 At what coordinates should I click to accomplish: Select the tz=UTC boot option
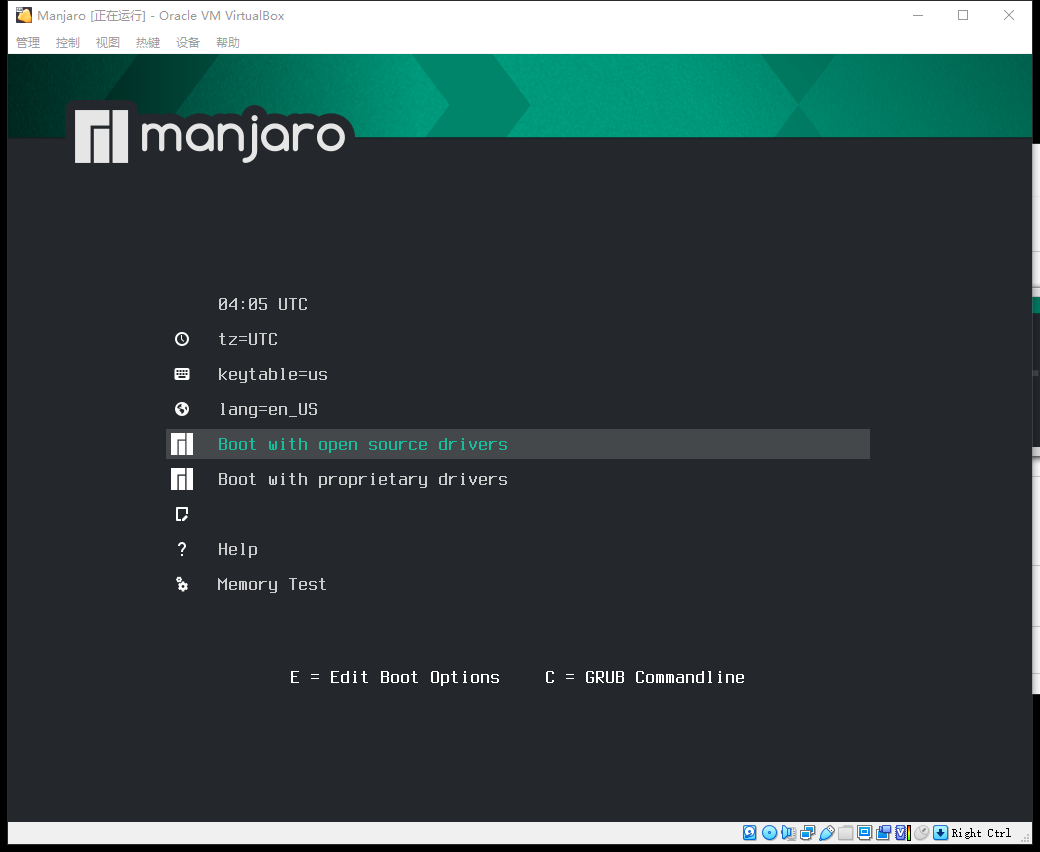tap(248, 339)
